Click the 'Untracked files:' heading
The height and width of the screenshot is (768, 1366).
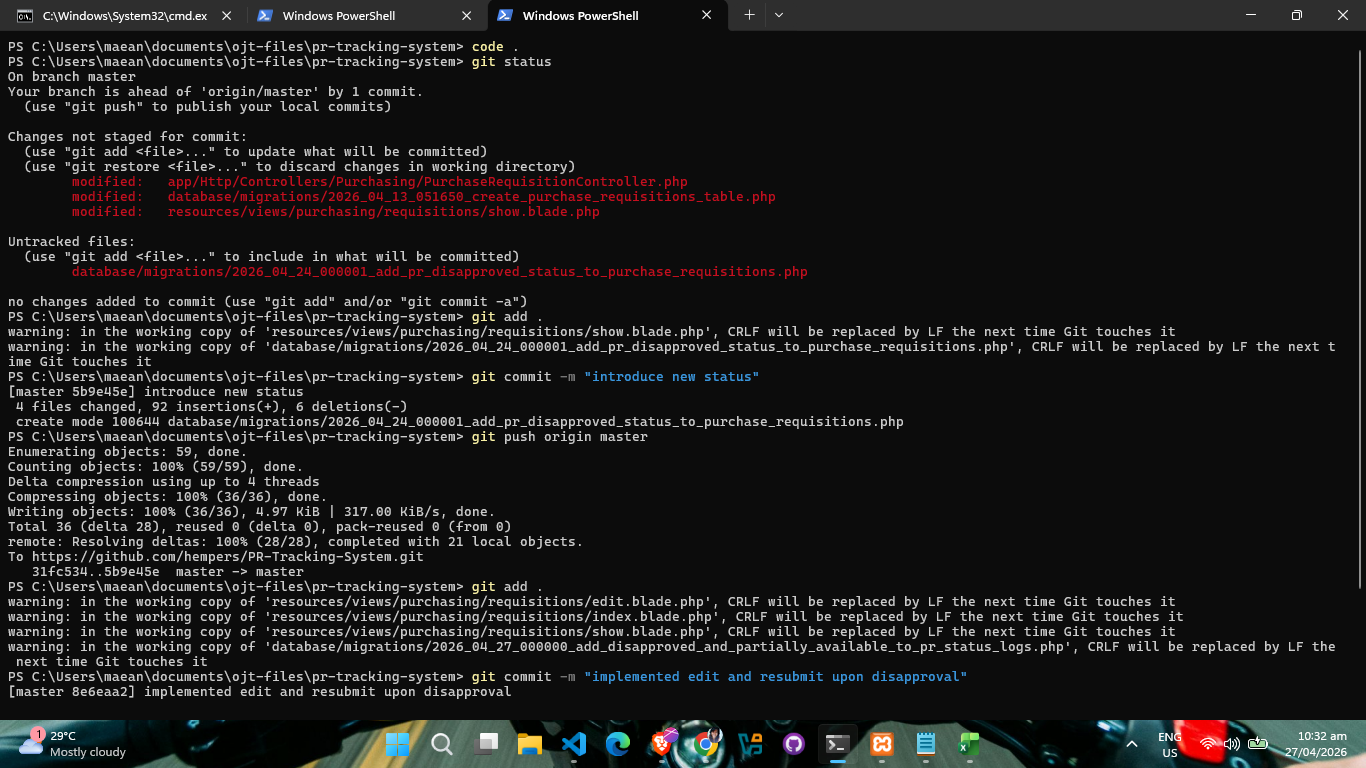[72, 242]
